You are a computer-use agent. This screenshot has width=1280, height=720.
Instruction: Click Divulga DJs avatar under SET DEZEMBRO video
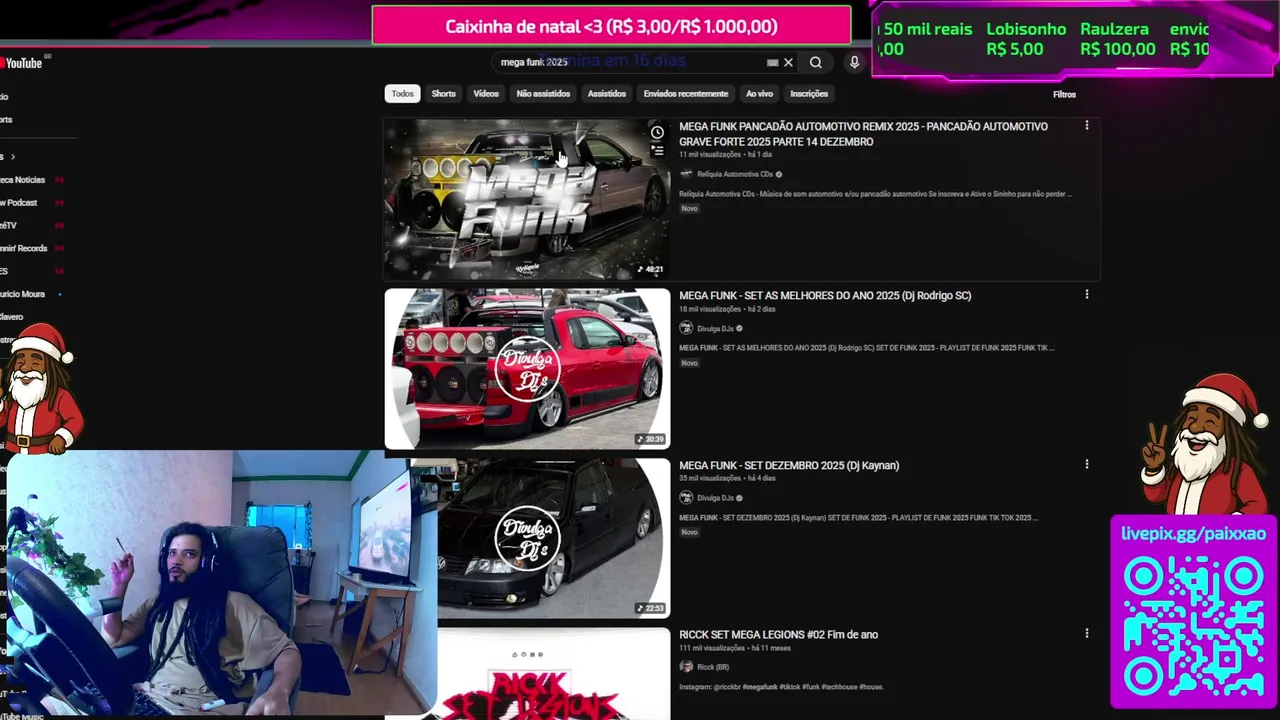686,497
